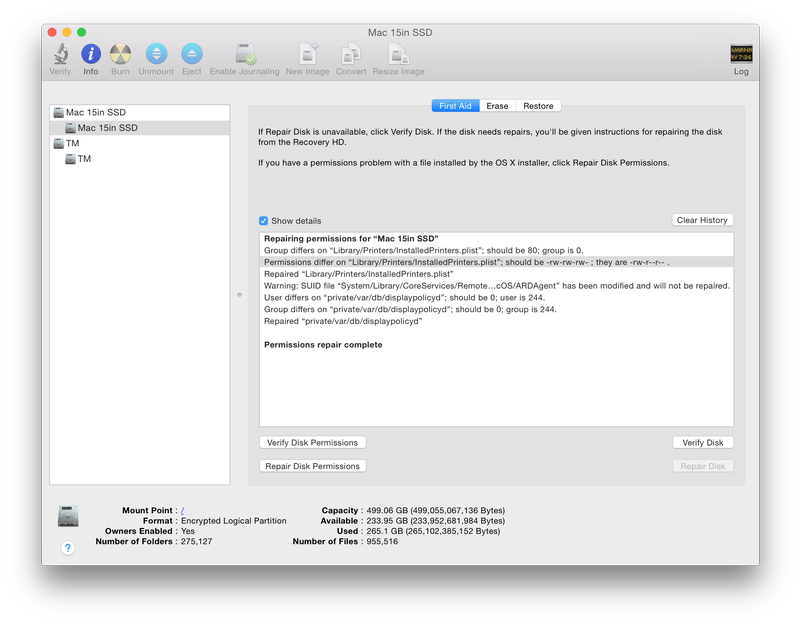
Task: Select the top-level TM disk
Action: (140, 143)
